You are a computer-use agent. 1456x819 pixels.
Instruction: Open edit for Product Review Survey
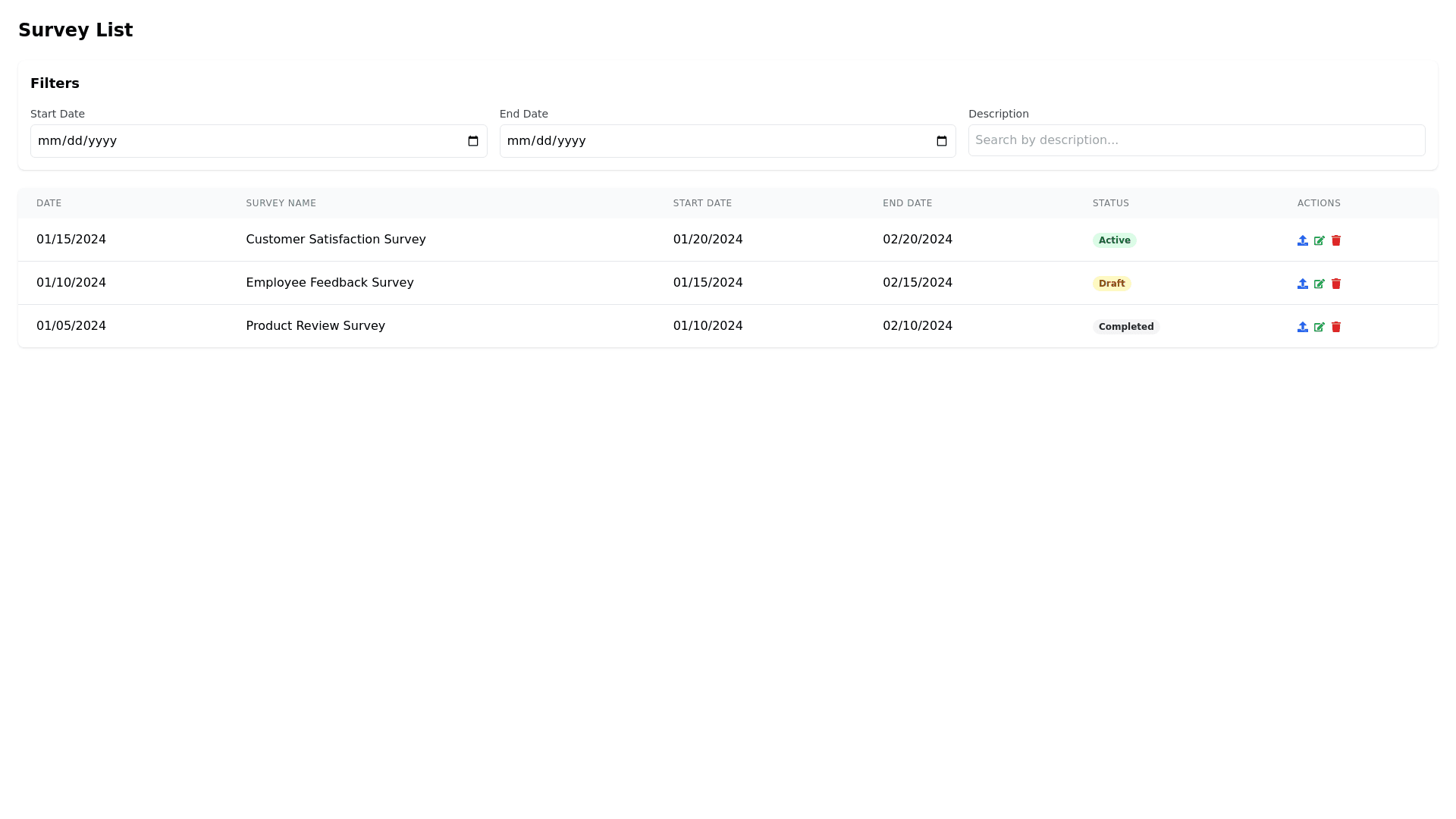pos(1319,327)
